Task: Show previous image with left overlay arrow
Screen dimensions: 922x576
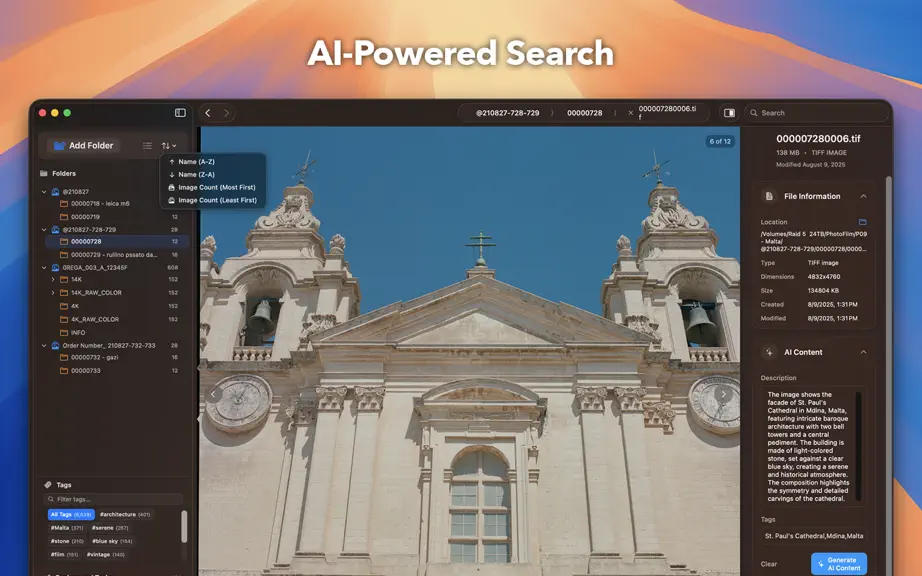Action: pyautogui.click(x=213, y=394)
